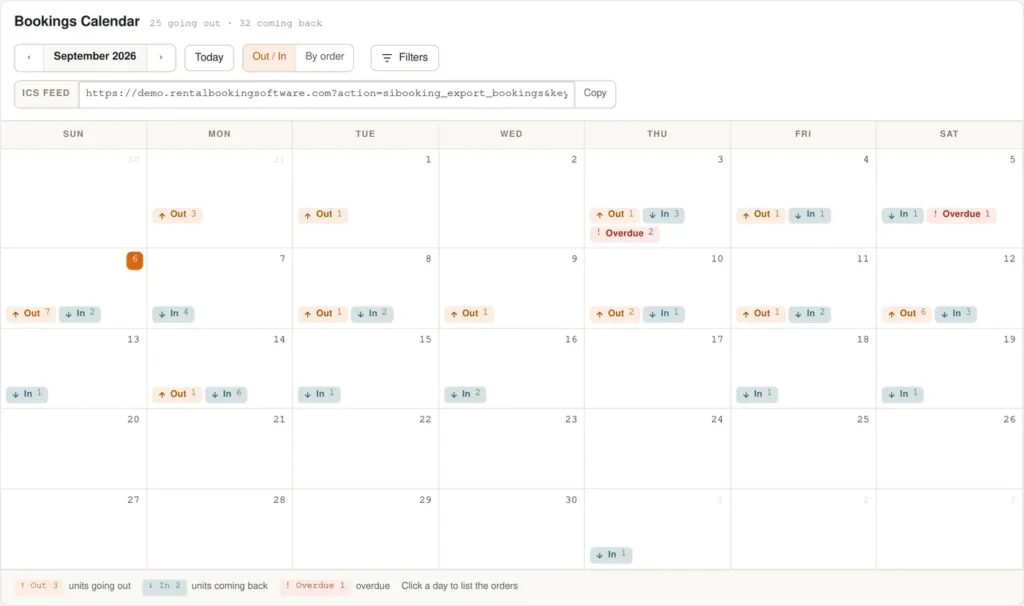The width and height of the screenshot is (1024, 606).
Task: Click '25 going out · 32 coming back' summary
Action: (236, 24)
